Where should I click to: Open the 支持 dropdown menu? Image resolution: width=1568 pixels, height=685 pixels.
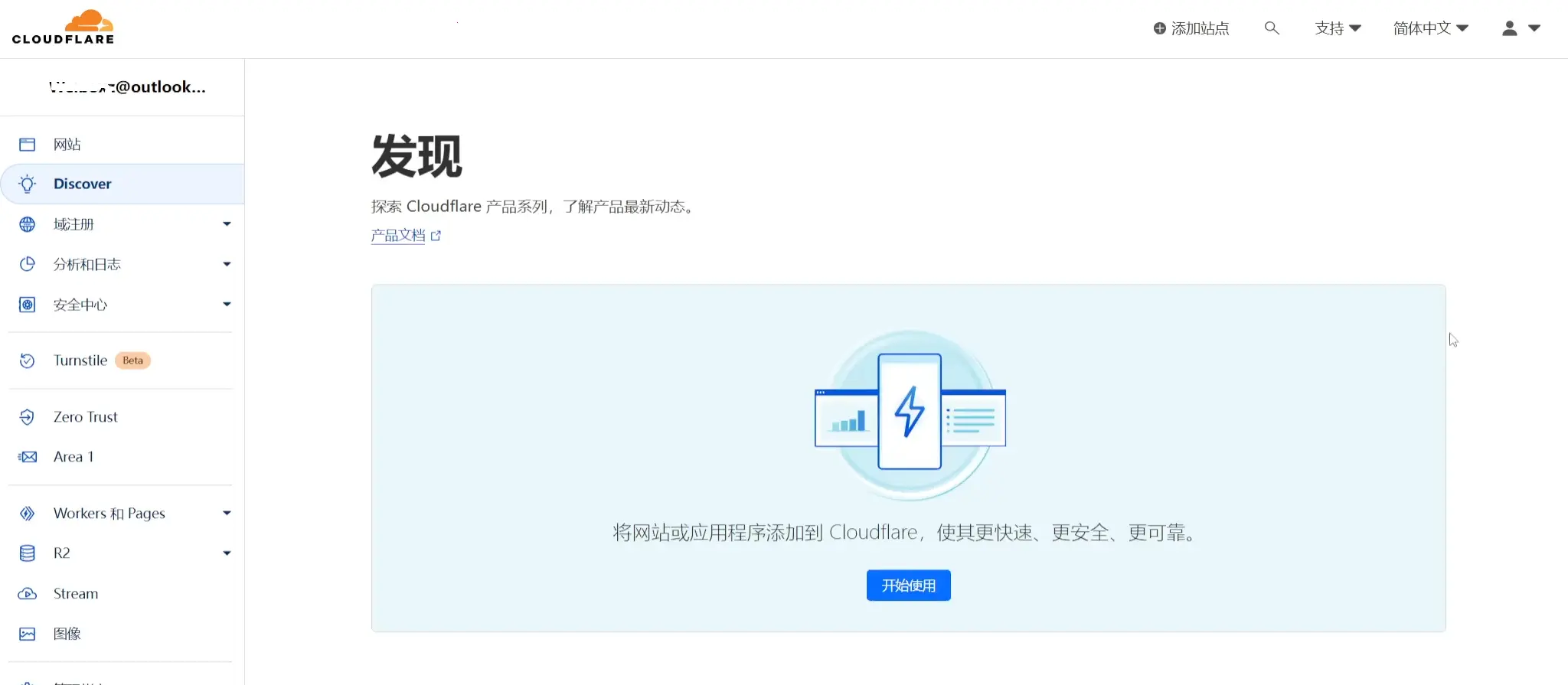click(1338, 28)
